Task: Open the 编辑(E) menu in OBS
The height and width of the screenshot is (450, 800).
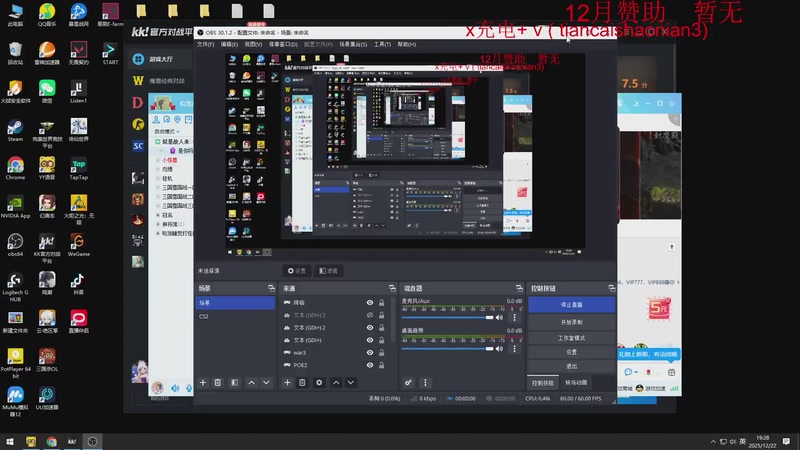Action: 229,44
